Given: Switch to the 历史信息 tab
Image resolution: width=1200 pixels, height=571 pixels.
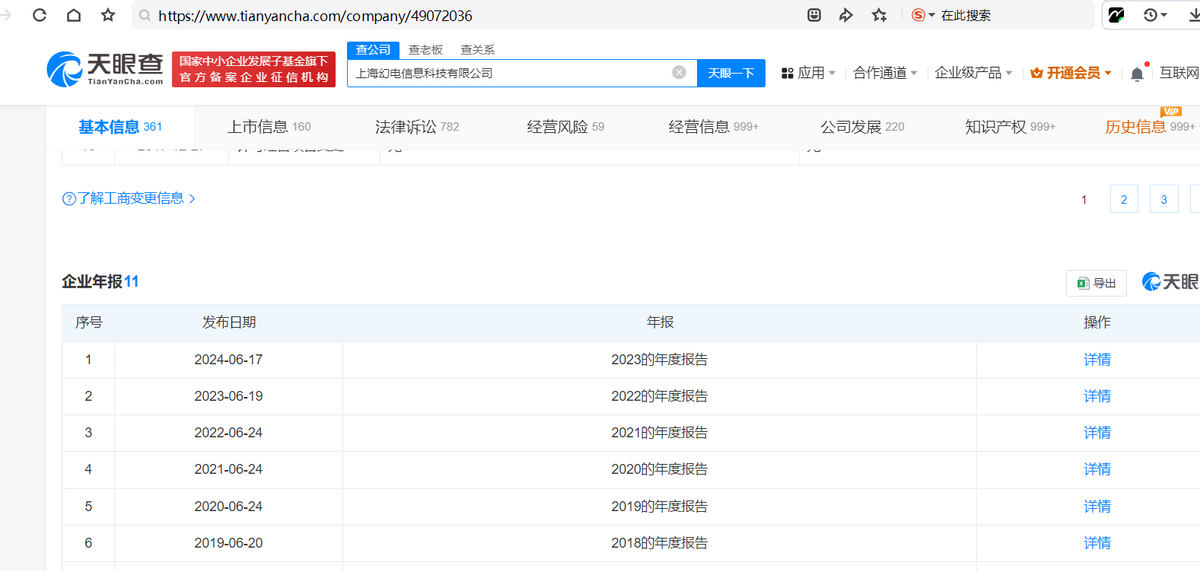Looking at the screenshot, I should tap(1150, 127).
